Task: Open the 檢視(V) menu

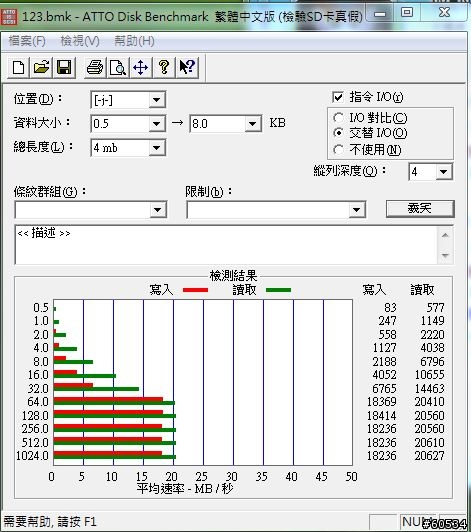Action: (x=80, y=41)
